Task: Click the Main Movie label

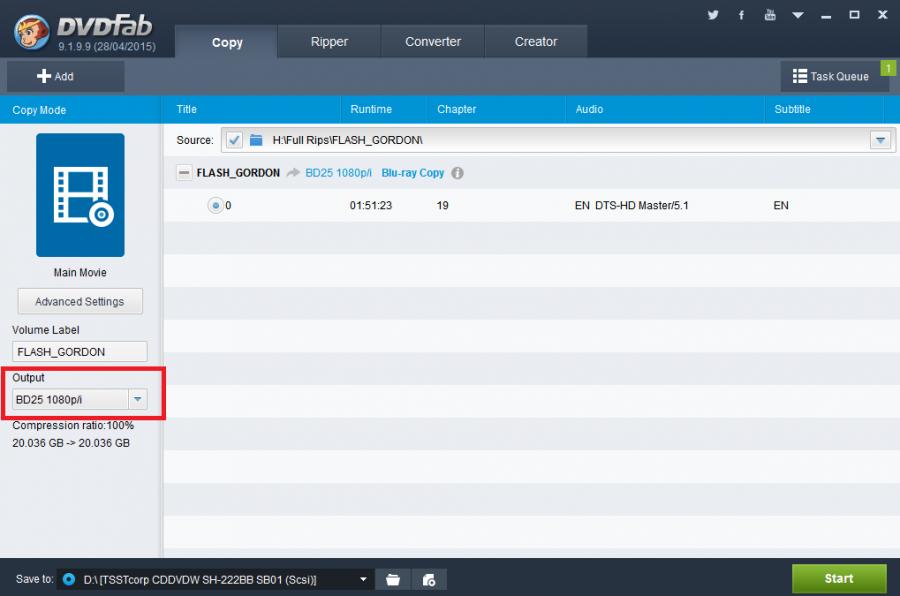Action: pyautogui.click(x=80, y=273)
